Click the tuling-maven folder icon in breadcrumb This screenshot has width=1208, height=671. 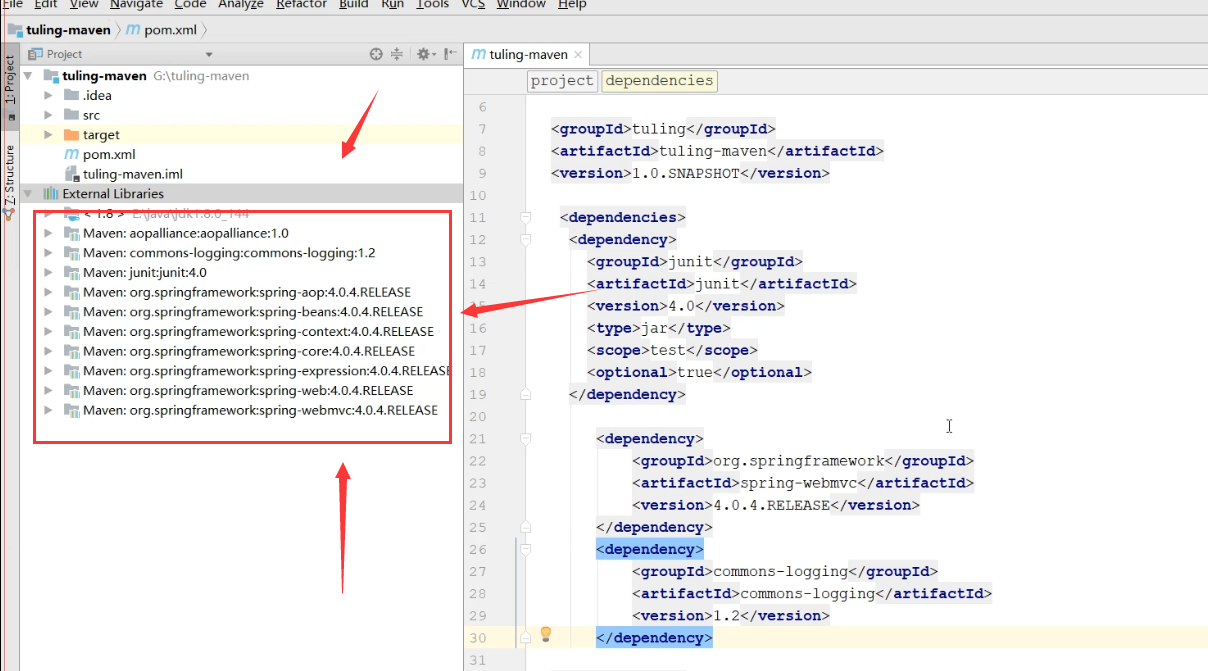14,29
